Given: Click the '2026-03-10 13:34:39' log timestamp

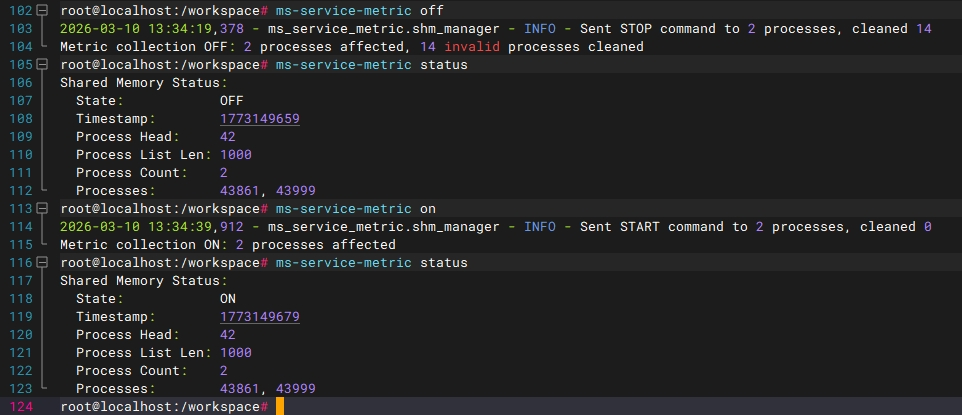Looking at the screenshot, I should [x=136, y=227].
